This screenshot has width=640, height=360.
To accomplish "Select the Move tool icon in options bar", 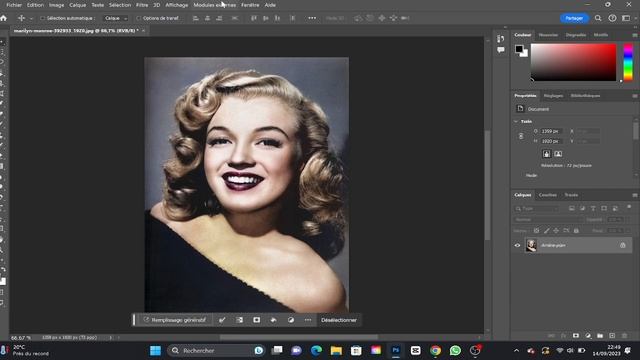I will 21,18.
